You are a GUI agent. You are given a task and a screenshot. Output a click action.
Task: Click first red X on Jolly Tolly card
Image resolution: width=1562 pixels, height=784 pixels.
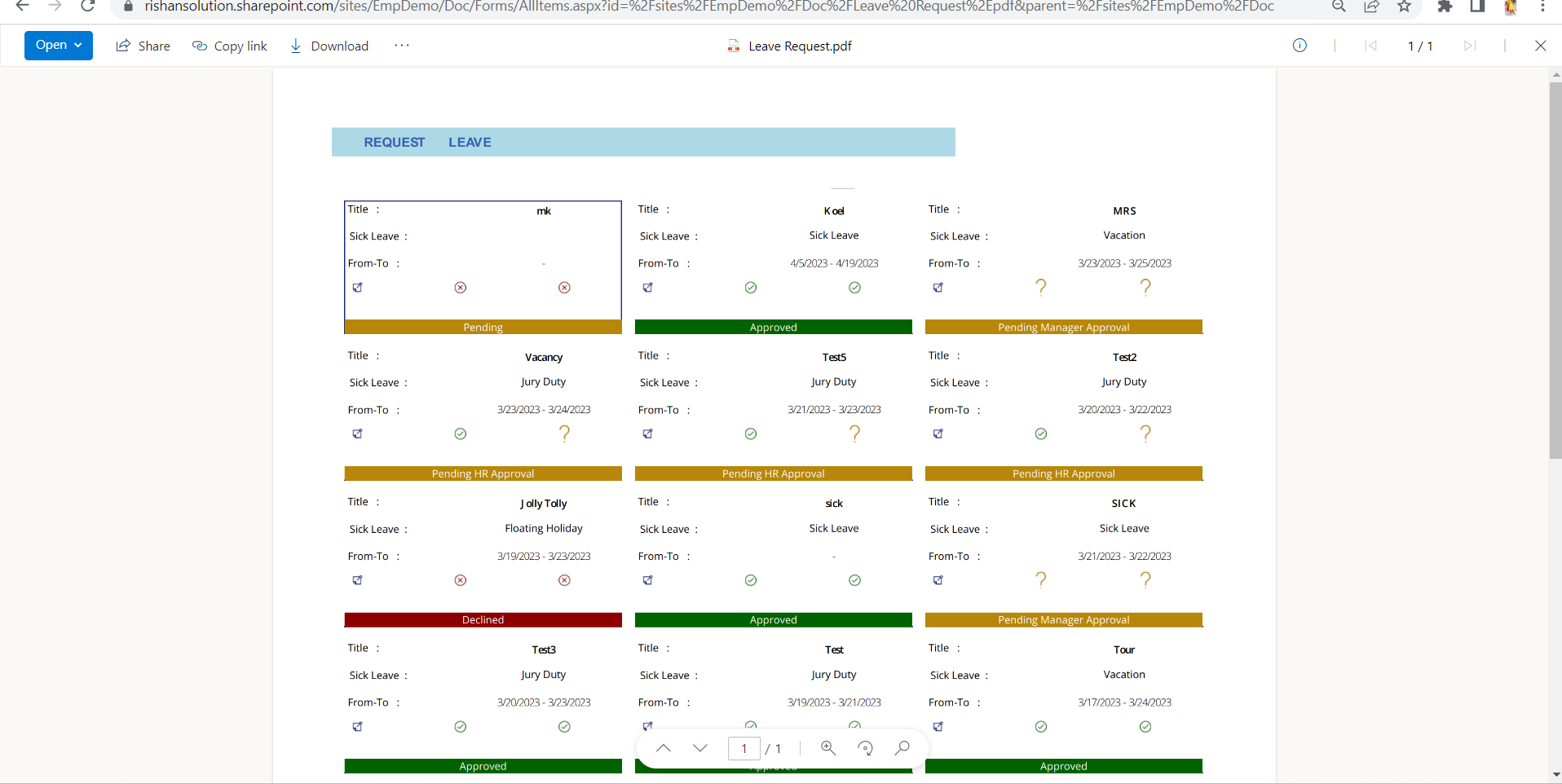[461, 580]
